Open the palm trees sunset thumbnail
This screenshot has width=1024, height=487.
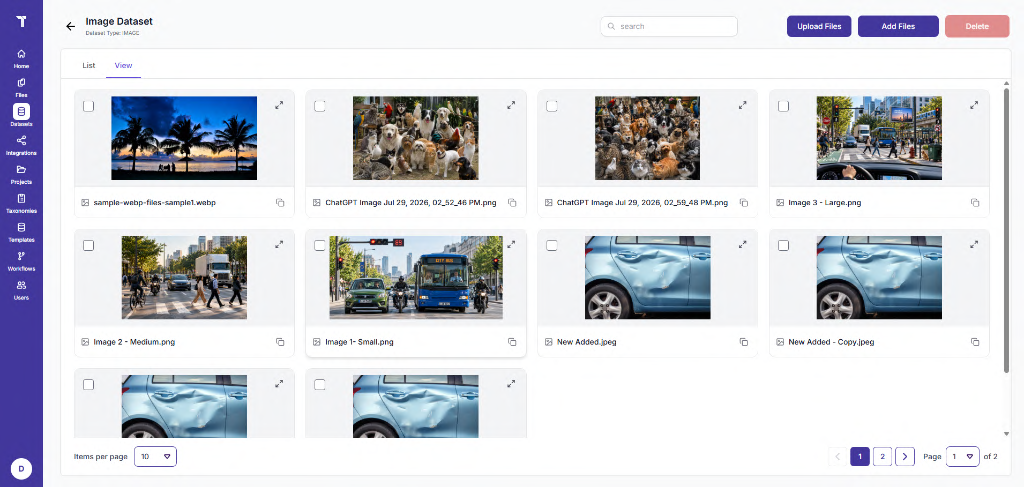(184, 138)
